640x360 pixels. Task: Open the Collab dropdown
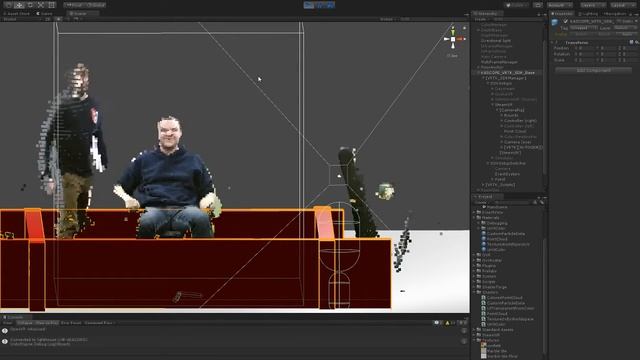click(x=516, y=5)
